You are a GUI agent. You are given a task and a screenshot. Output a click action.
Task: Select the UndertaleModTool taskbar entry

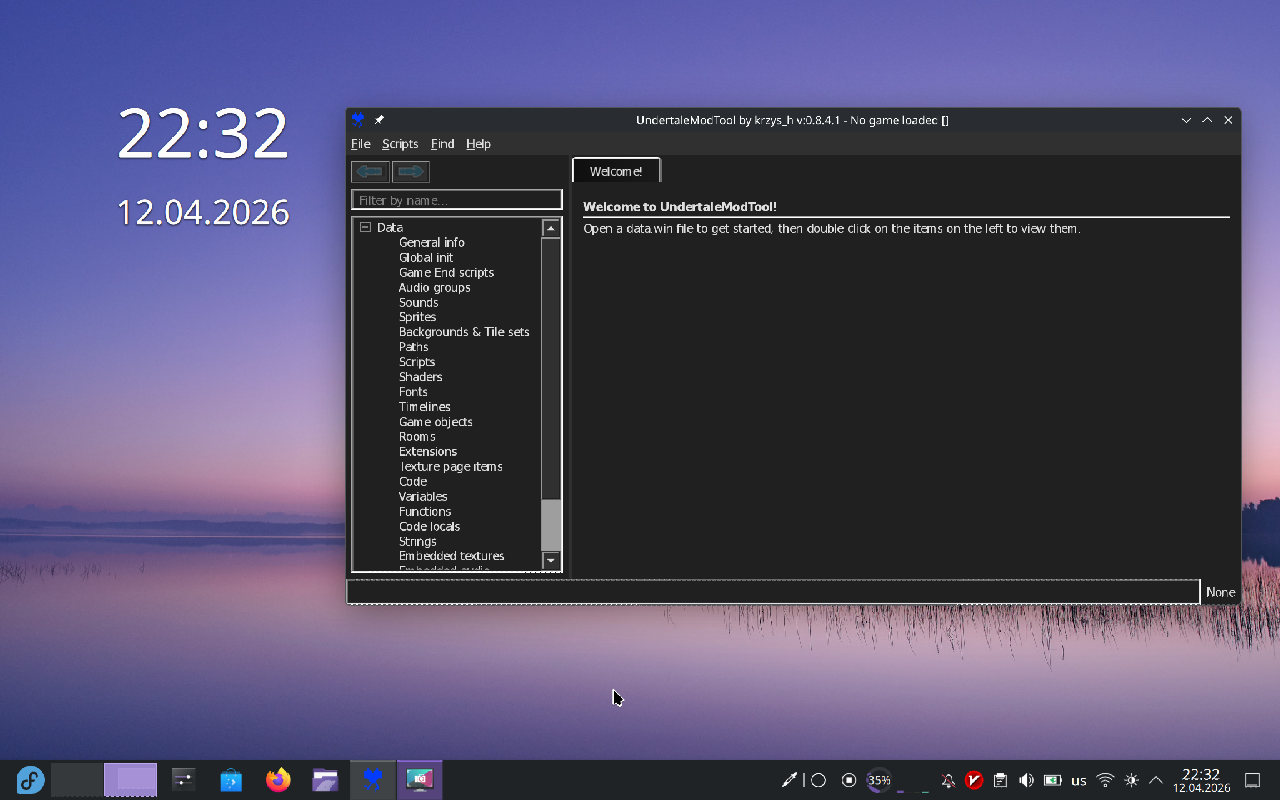click(x=373, y=780)
